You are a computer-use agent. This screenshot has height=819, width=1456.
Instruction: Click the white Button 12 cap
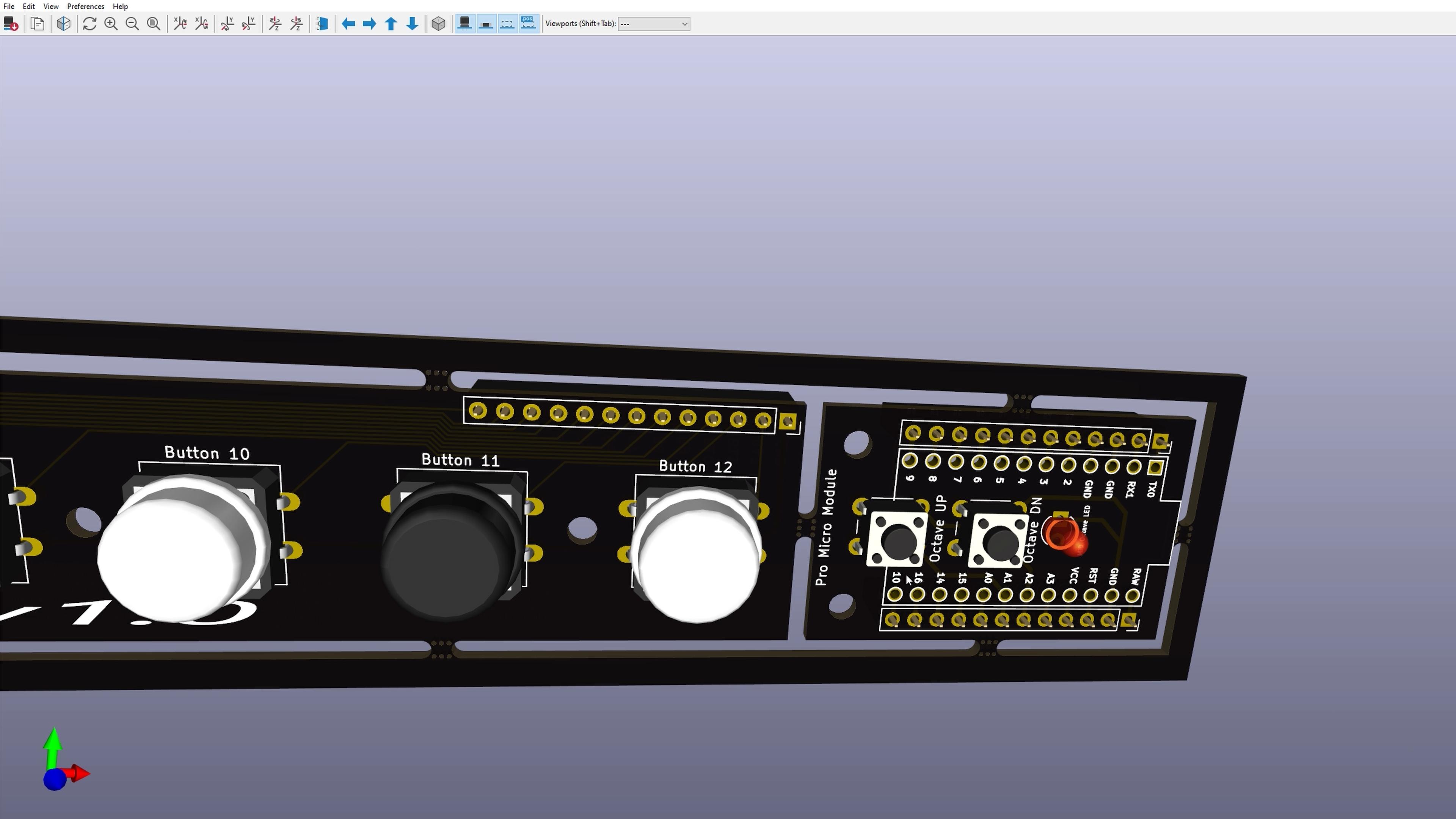click(x=698, y=557)
